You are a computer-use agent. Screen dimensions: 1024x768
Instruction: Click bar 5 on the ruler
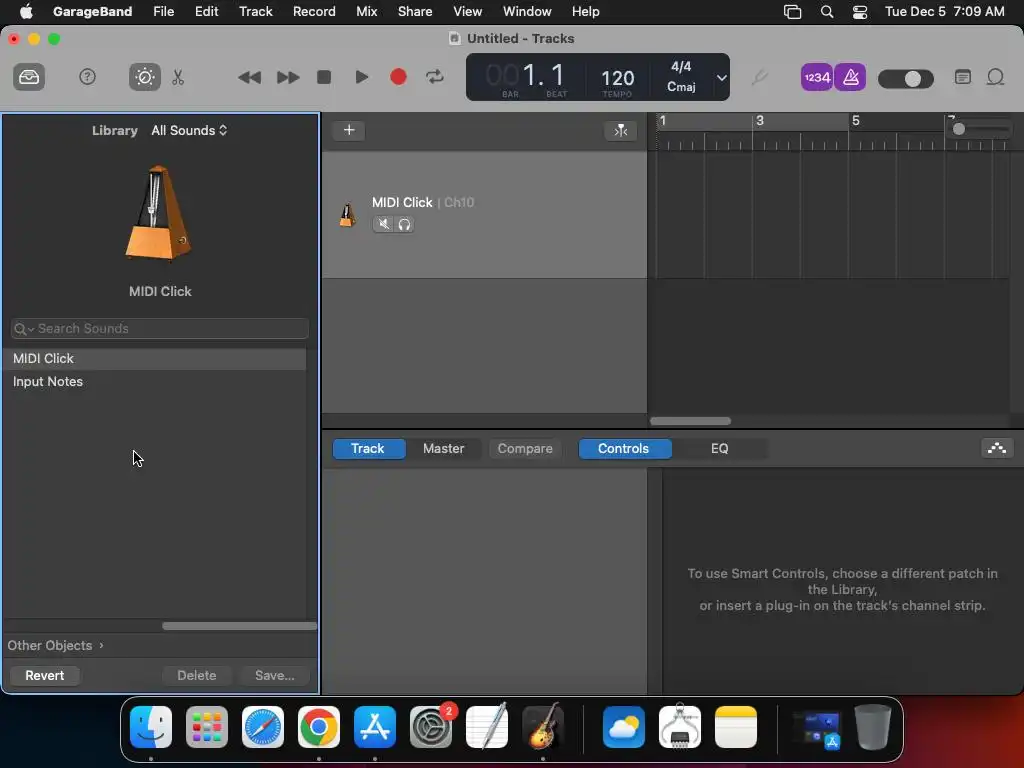[856, 121]
